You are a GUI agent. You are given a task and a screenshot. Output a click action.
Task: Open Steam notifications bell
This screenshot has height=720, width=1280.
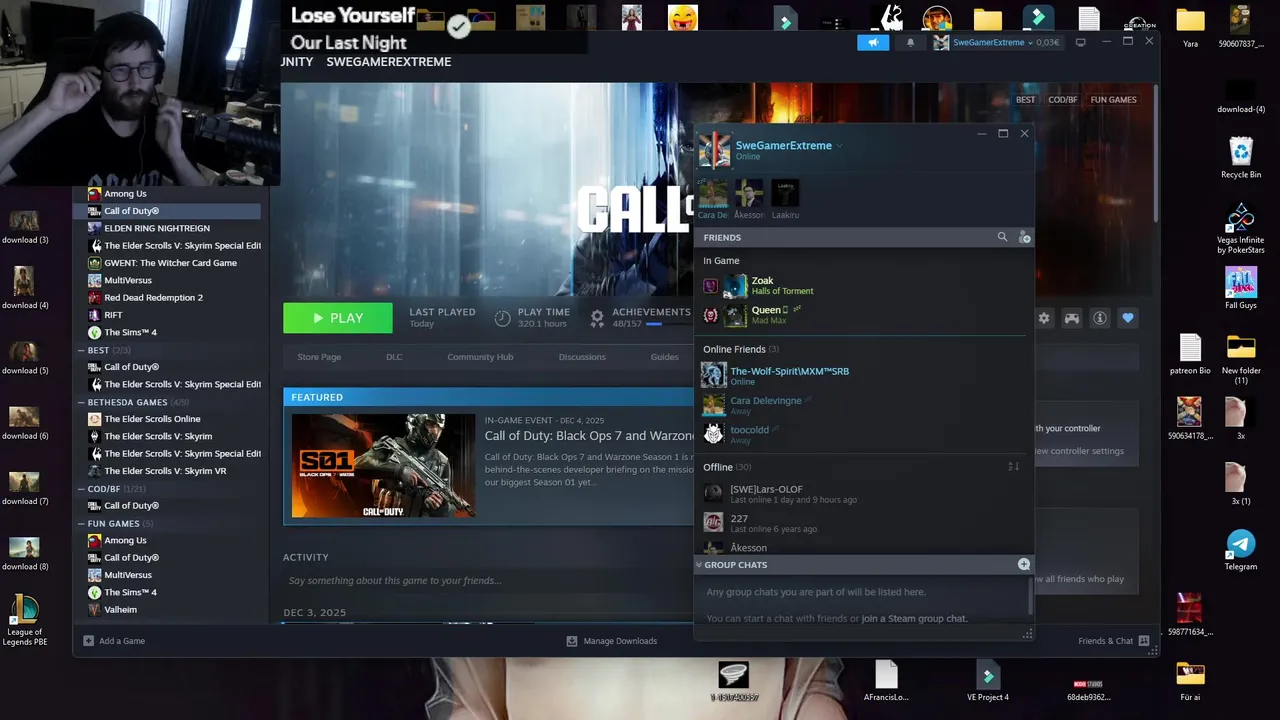click(910, 42)
